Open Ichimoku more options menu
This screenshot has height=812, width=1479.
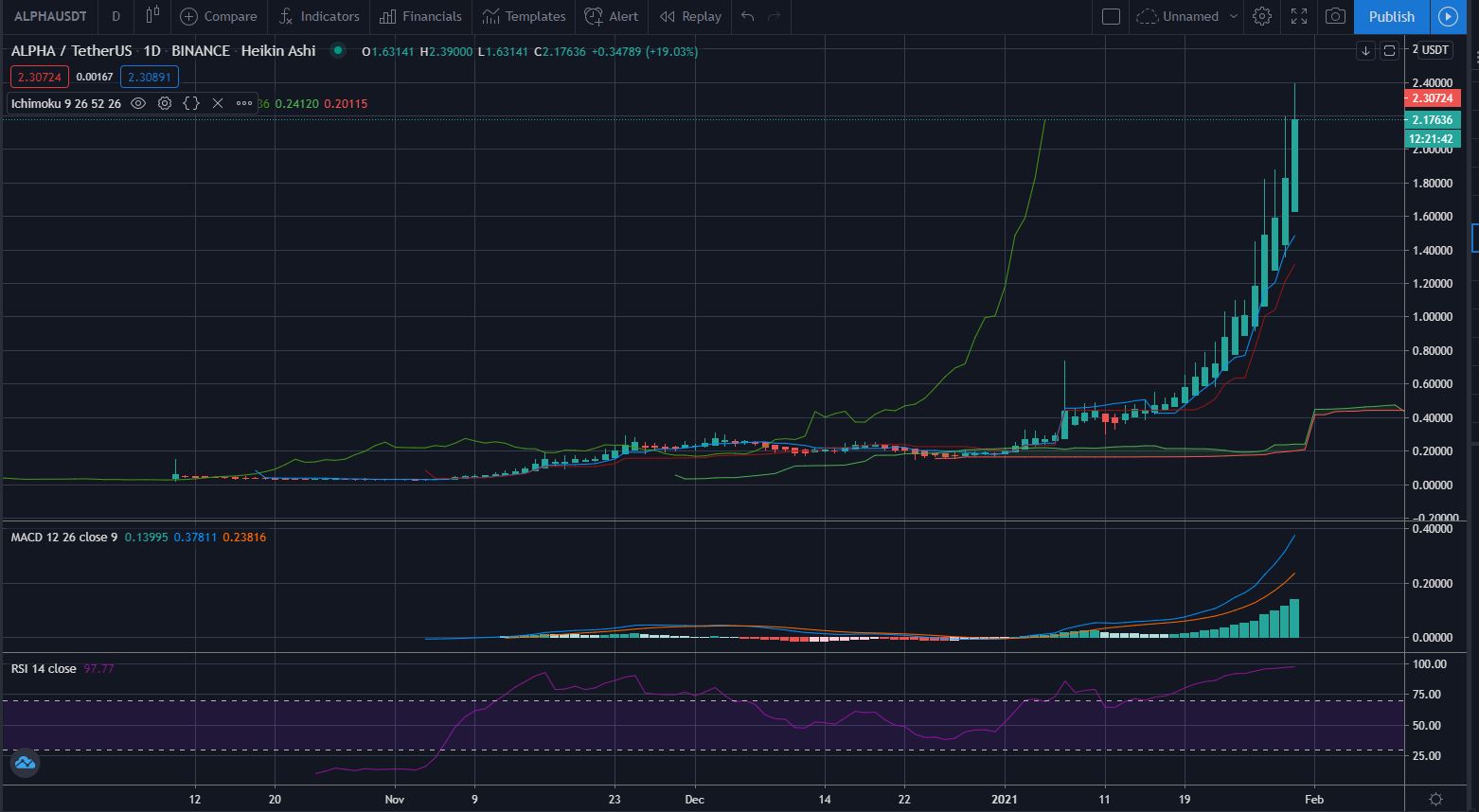pos(243,103)
